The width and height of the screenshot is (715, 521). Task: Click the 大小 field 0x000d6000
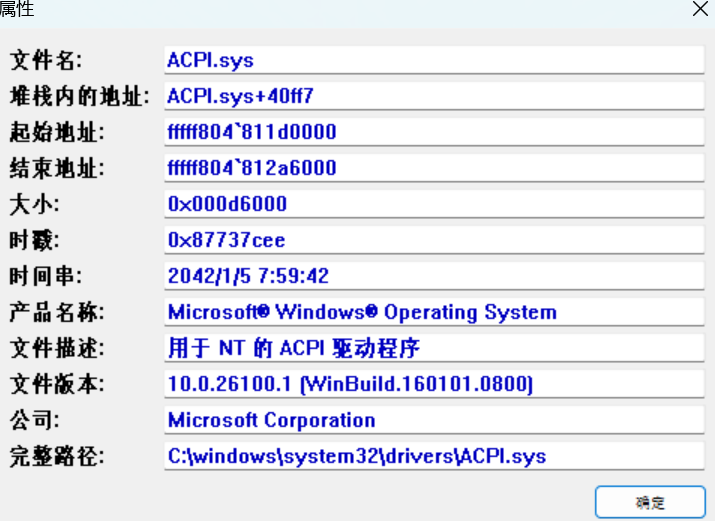pos(434,204)
